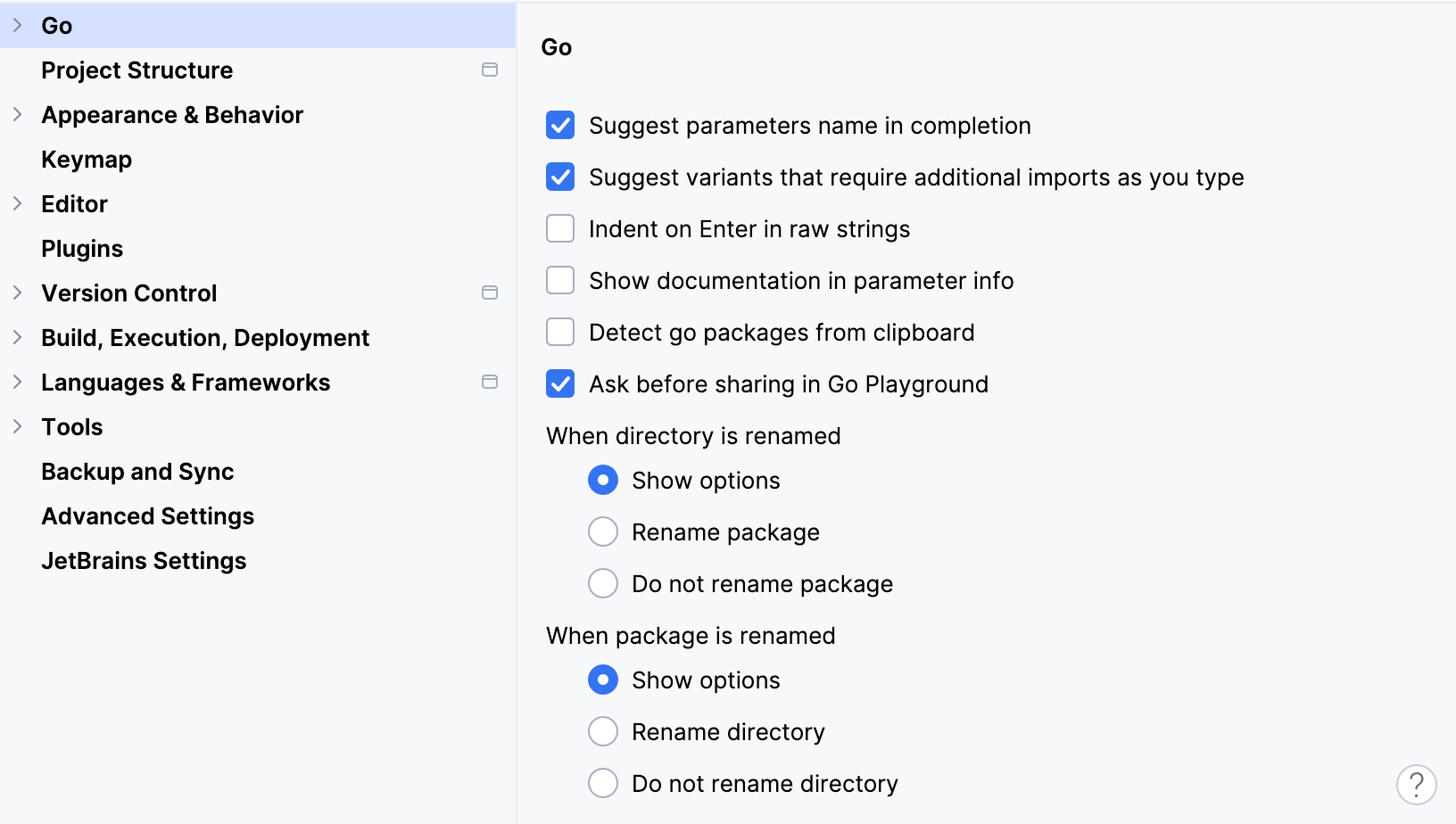
Task: Enable Detect go packages from clipboard
Action: click(x=559, y=332)
